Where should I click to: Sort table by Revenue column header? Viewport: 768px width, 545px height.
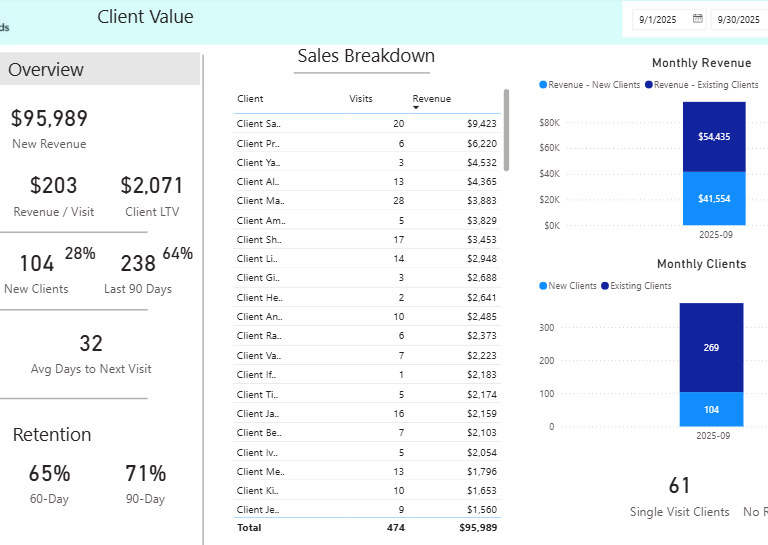tap(432, 99)
